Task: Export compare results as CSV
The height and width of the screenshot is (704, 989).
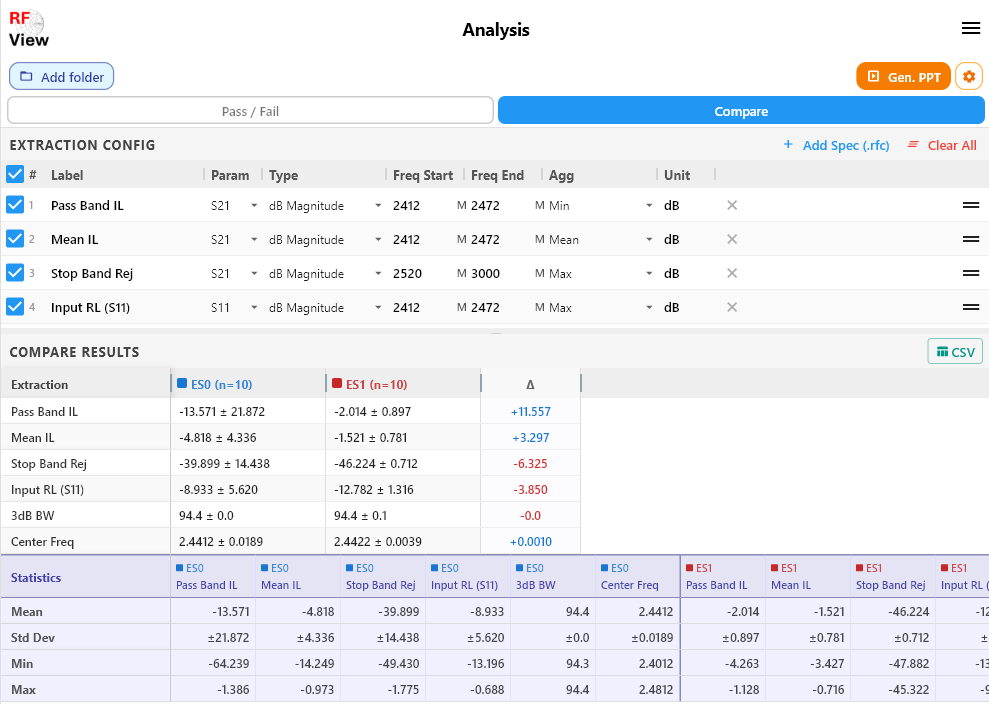Action: pyautogui.click(x=955, y=352)
